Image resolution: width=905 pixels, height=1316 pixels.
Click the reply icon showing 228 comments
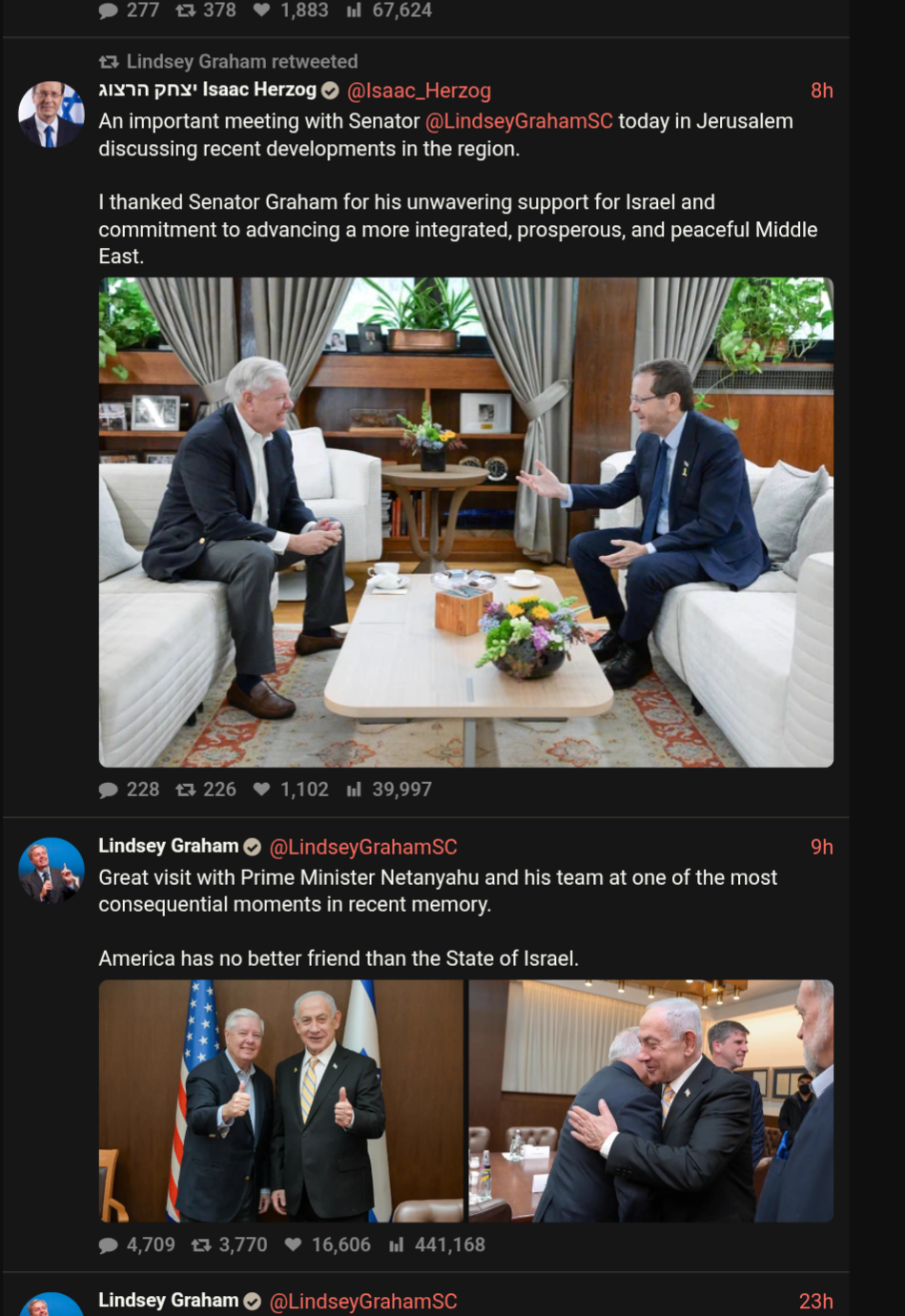[109, 790]
